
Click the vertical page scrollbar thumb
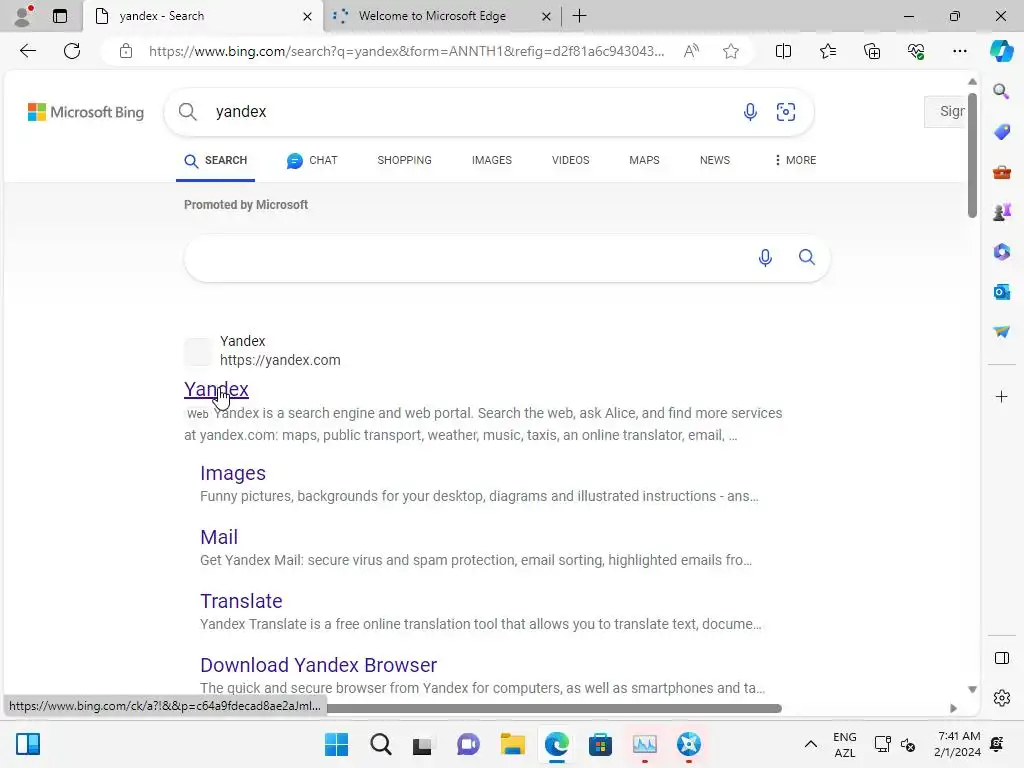[x=972, y=155]
